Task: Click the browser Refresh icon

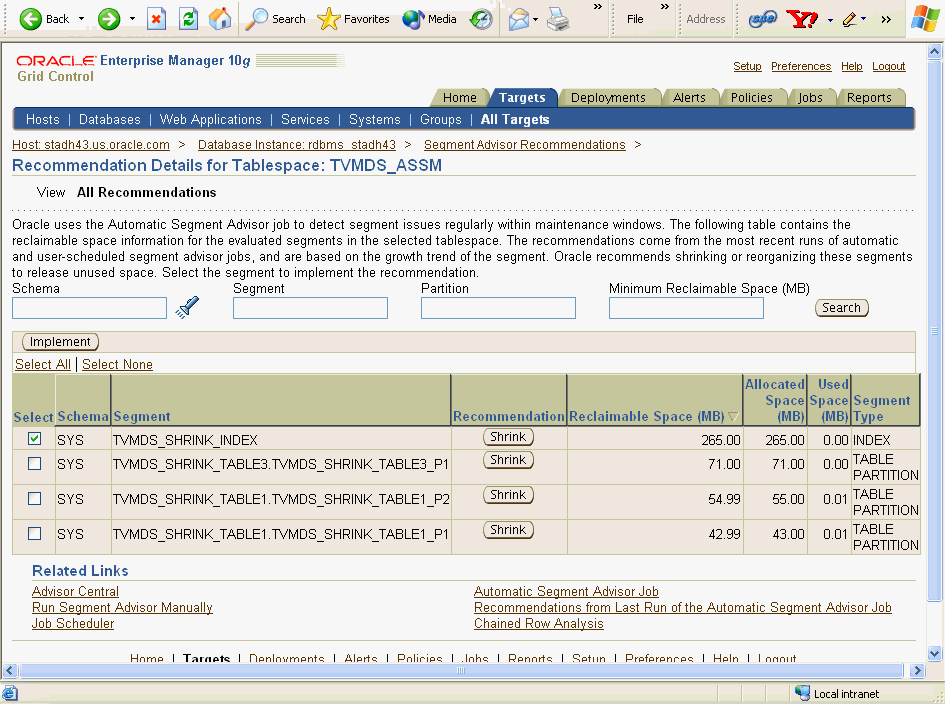Action: 188,19
